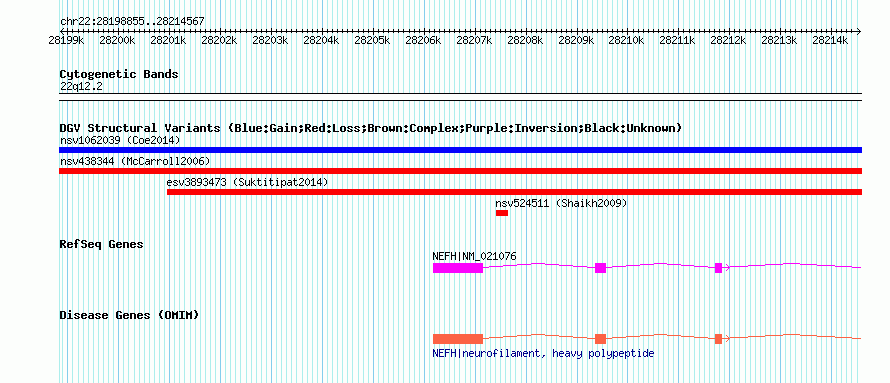Screen dimensions: 890x383
Task: Click the RefSeq Genes track title
Action: (102, 244)
